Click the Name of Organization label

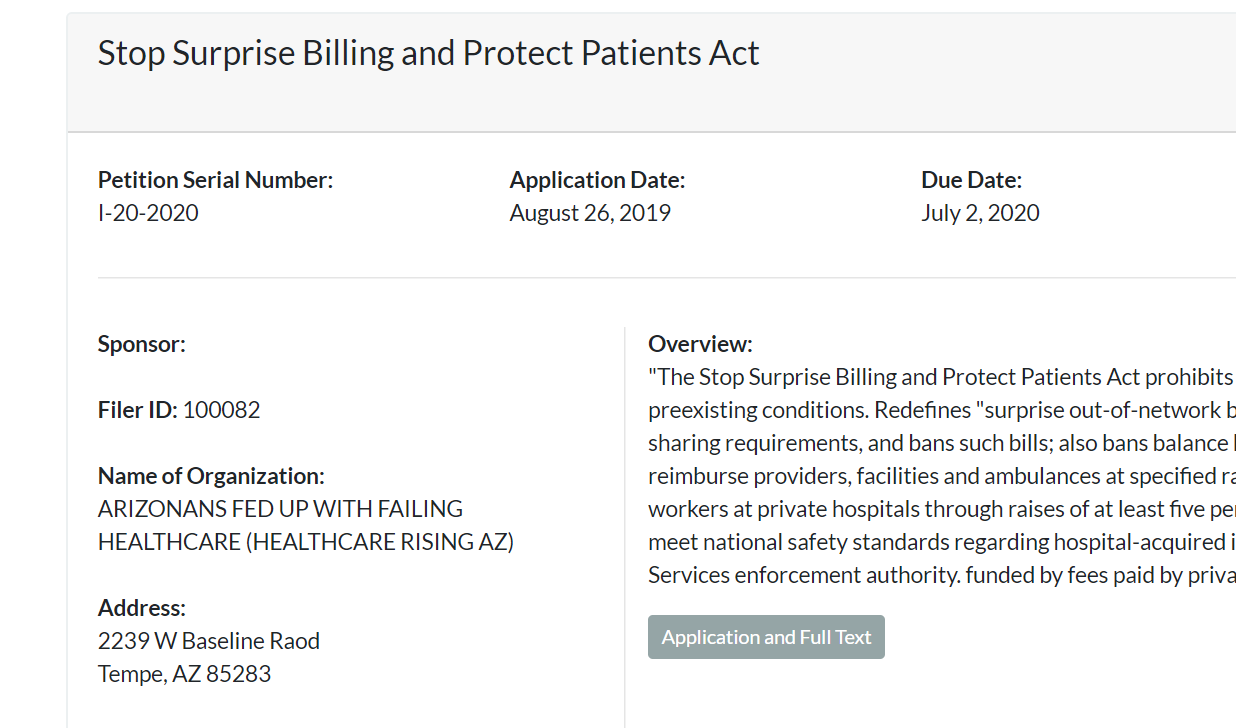click(x=211, y=476)
